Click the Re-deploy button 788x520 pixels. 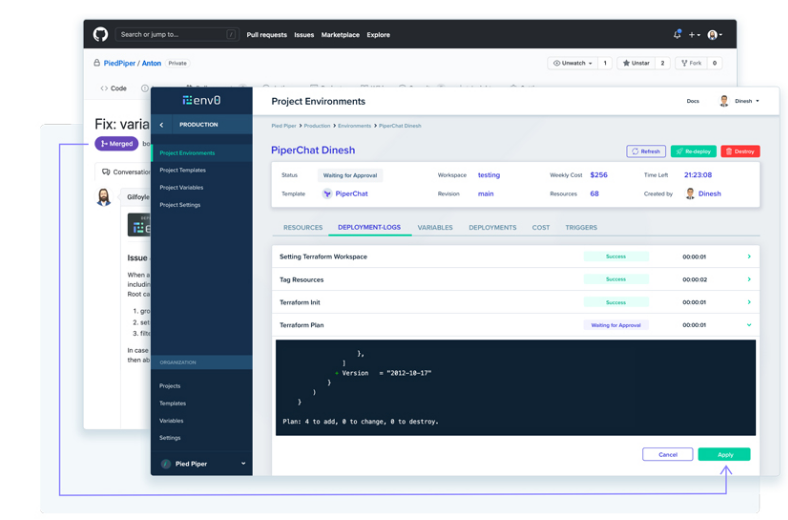[x=693, y=151]
